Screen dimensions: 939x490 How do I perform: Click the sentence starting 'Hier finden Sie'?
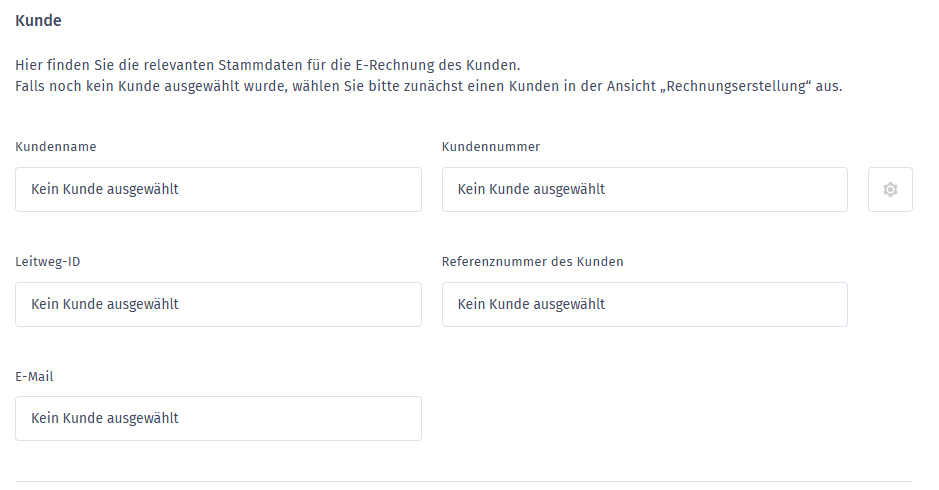(x=268, y=65)
